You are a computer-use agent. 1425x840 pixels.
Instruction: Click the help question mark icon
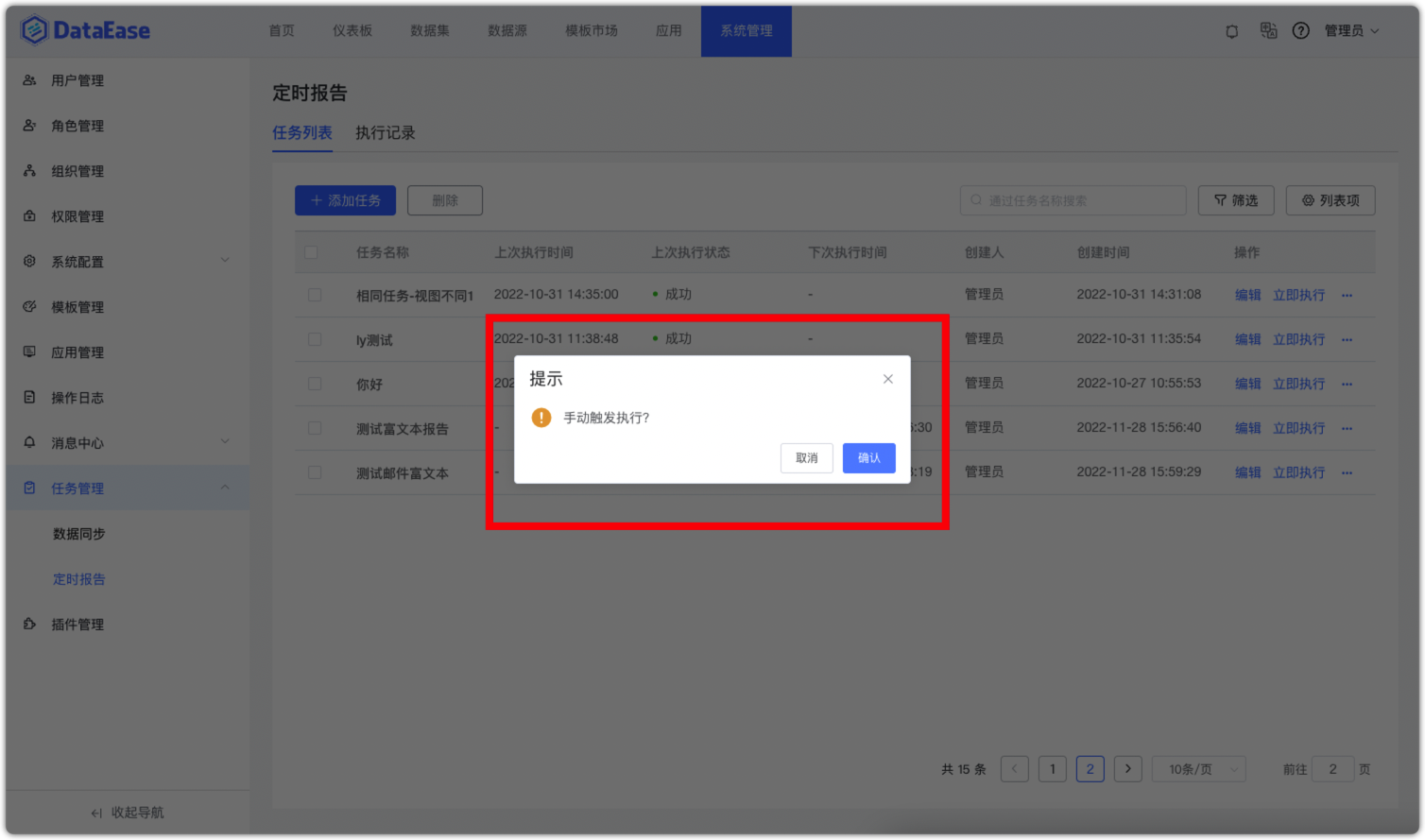1300,30
